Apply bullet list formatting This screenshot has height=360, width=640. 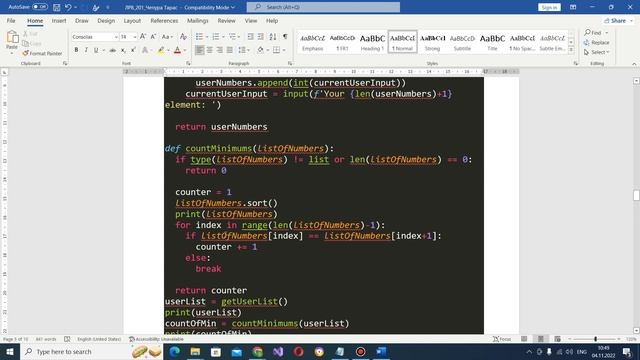(199, 37)
